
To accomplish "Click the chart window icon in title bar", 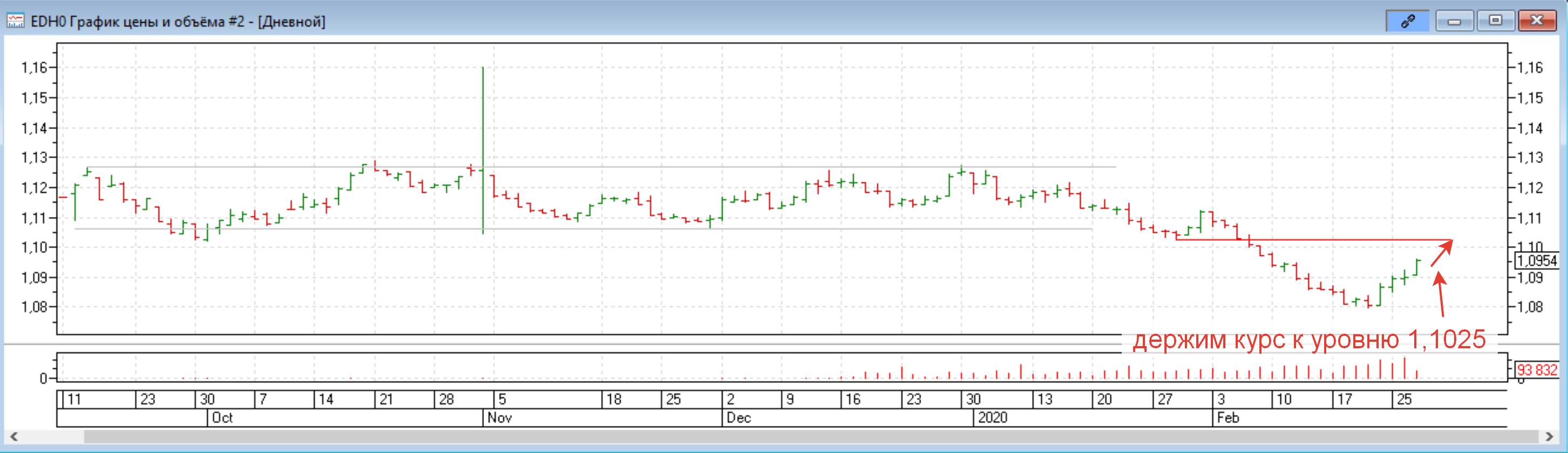I will [15, 21].
